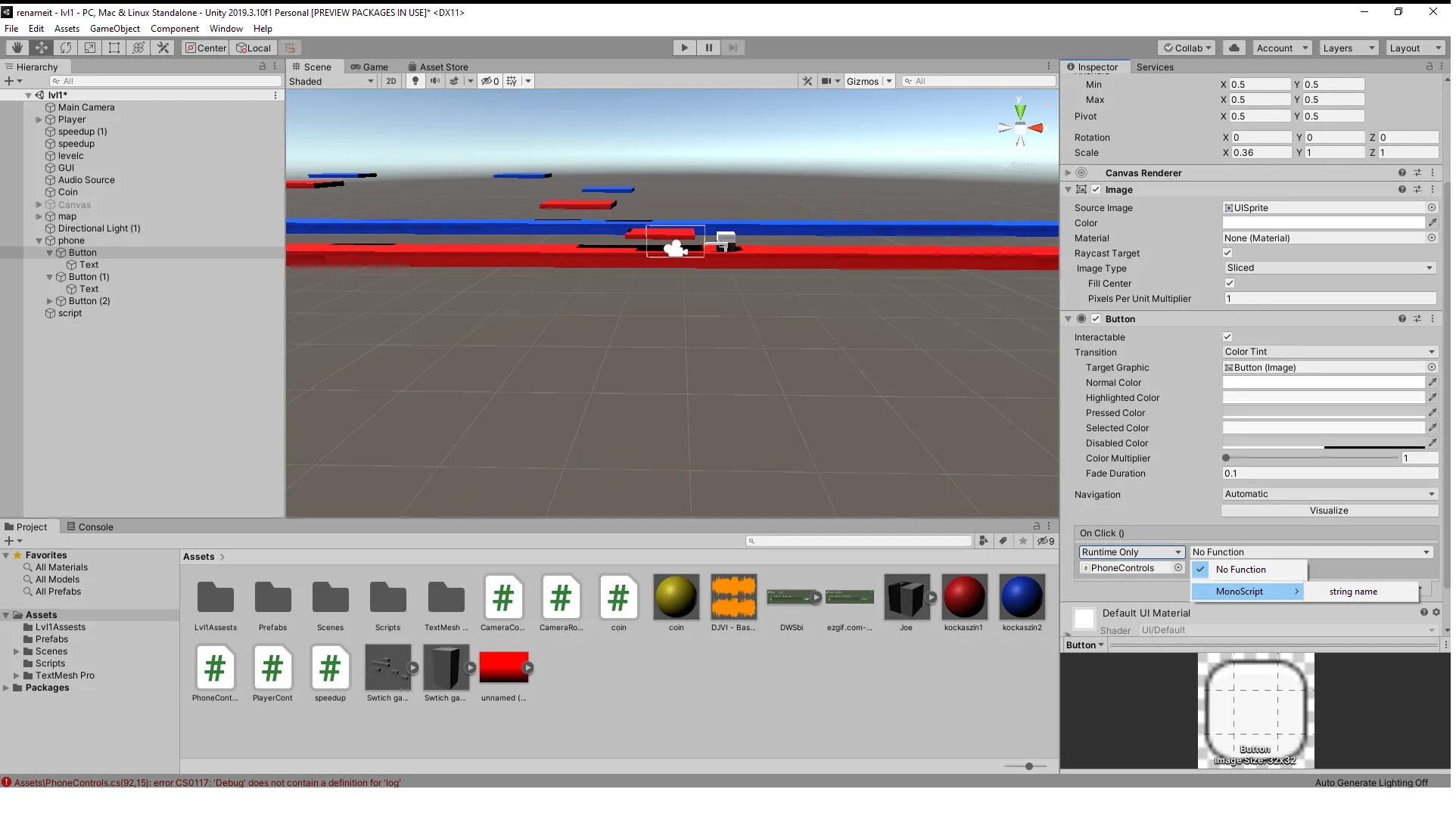Uncheck the Interactable checkbox
This screenshot has height=817, width=1456.
(x=1227, y=337)
